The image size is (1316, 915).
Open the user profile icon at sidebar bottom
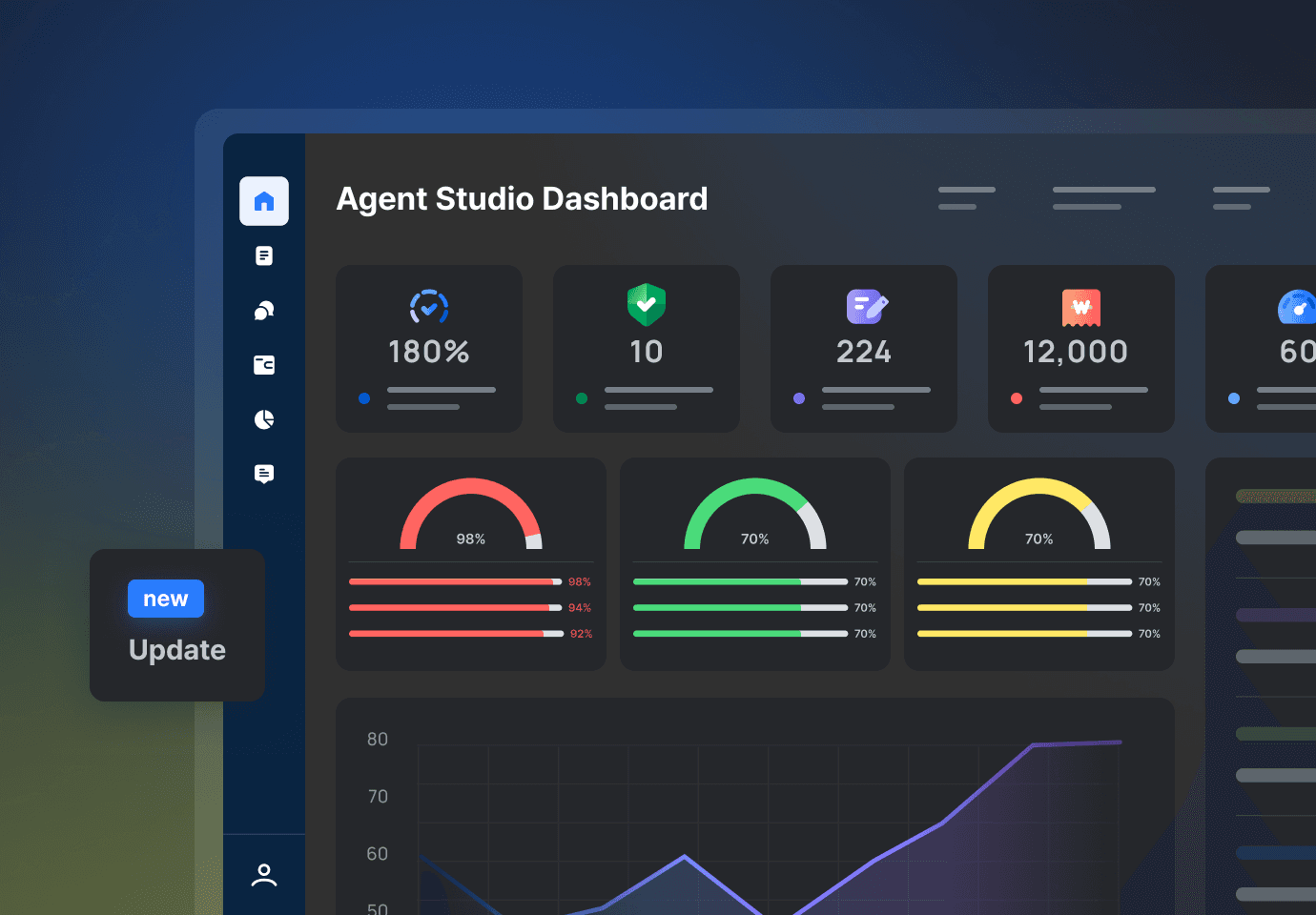point(264,875)
